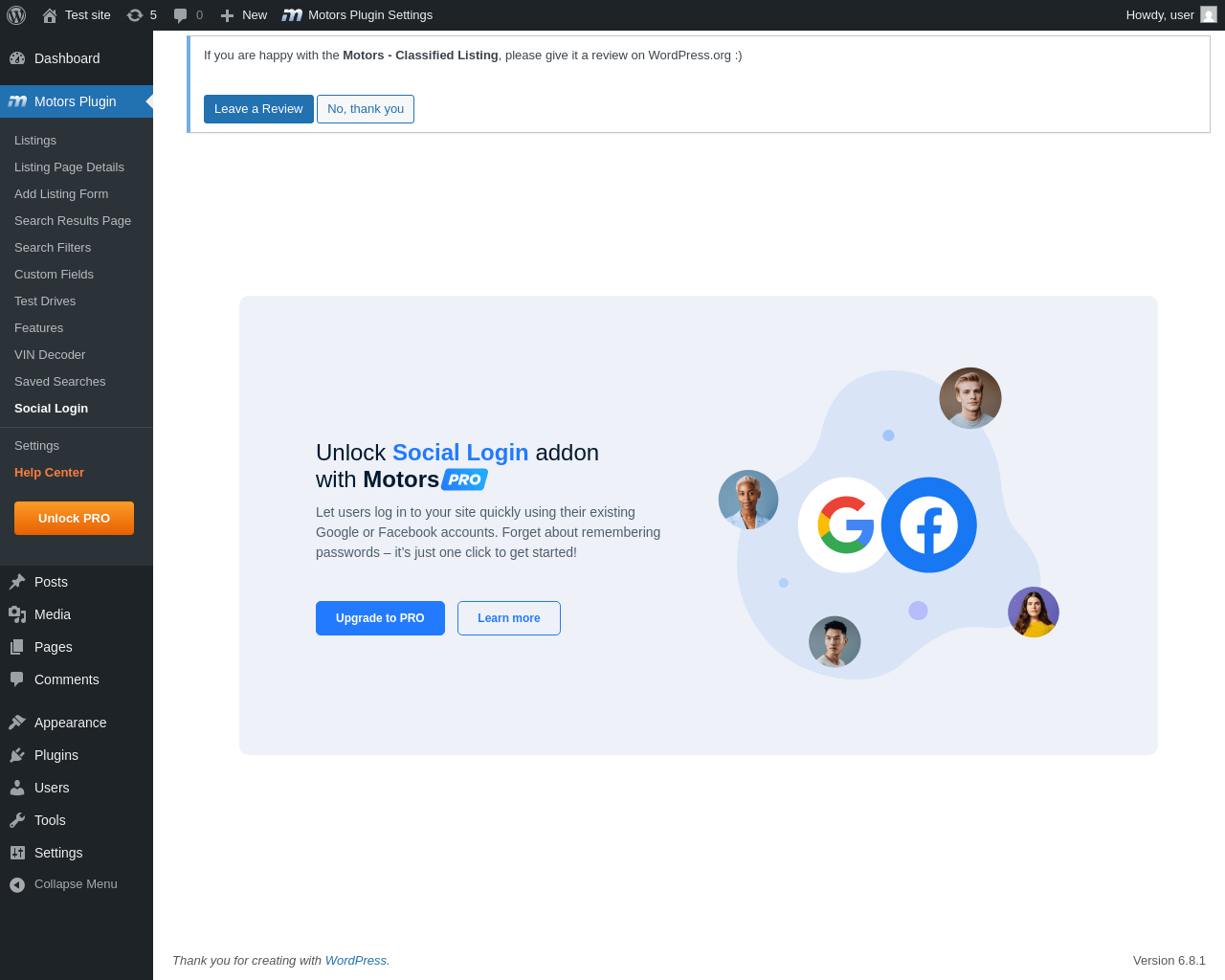The height and width of the screenshot is (980, 1225).
Task: Click the PRO badge next to Motors
Action: [465, 479]
